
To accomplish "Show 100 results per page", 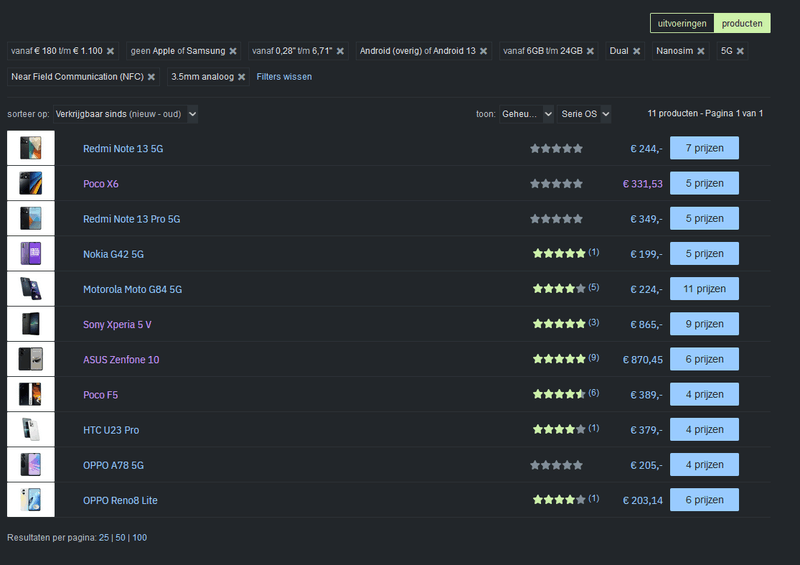I will [140, 537].
